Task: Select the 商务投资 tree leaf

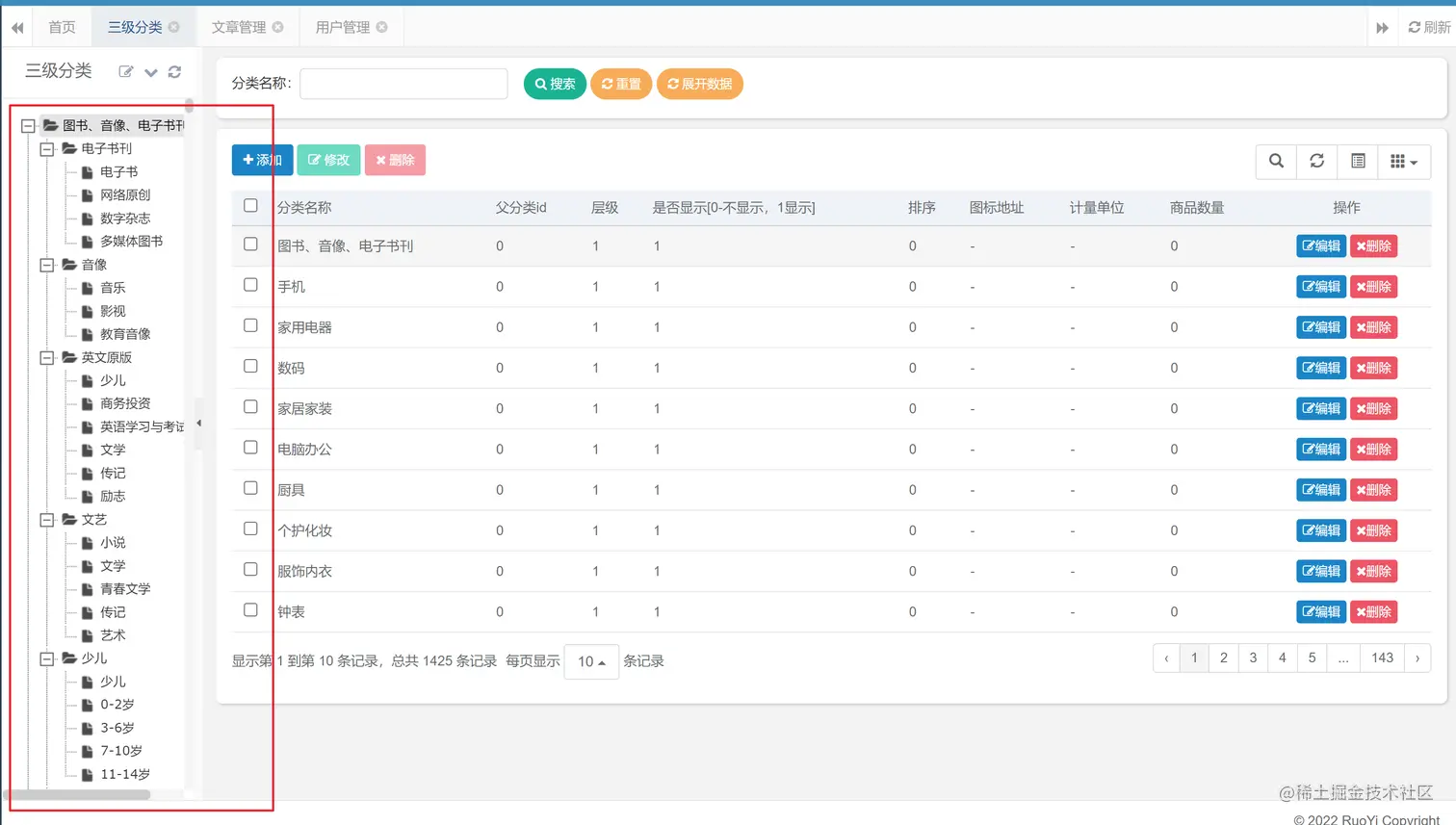Action: point(125,403)
